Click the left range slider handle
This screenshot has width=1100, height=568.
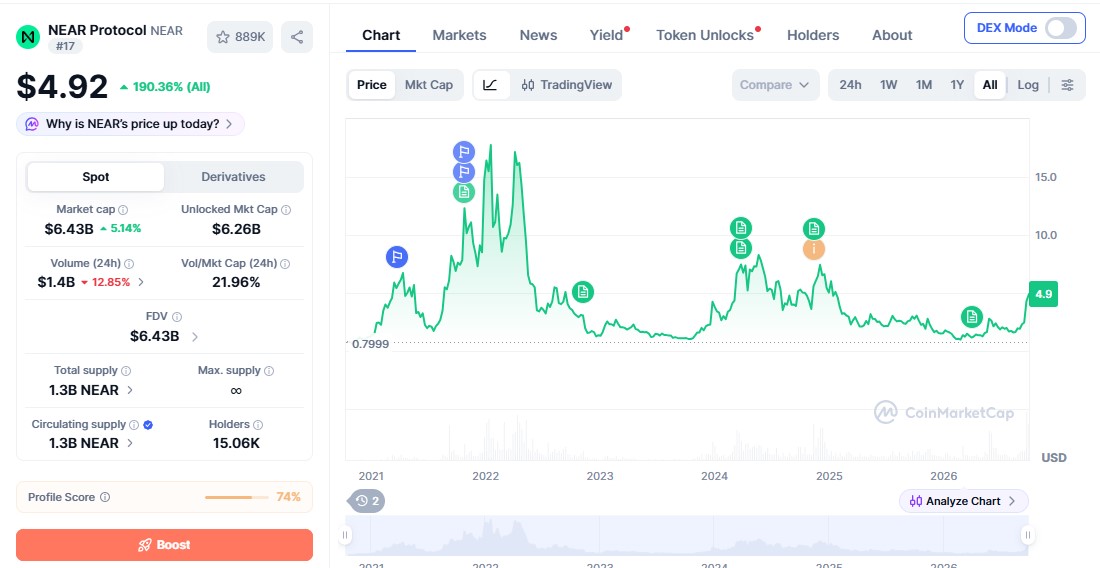point(345,535)
